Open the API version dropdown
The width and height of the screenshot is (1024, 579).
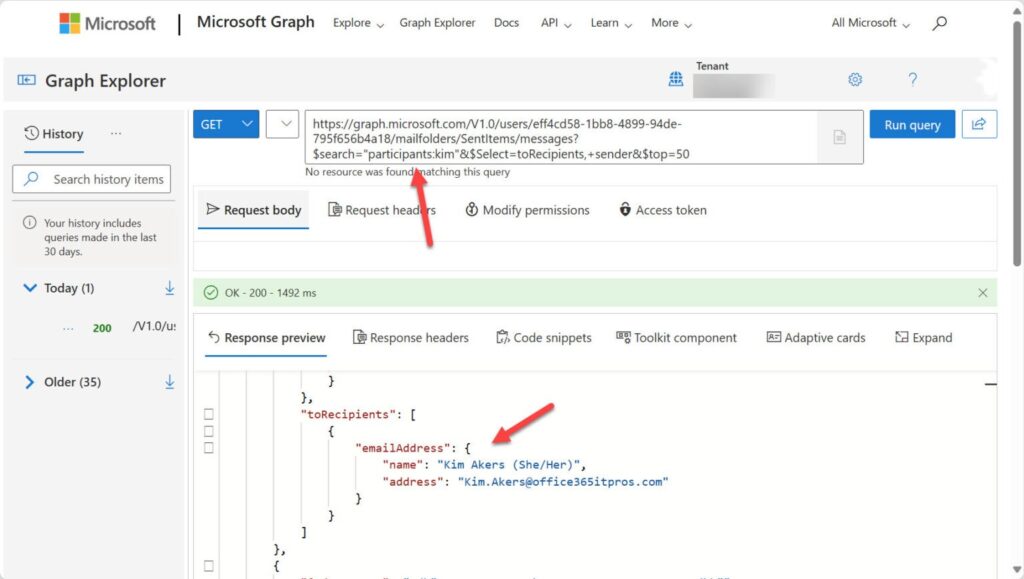coord(283,124)
